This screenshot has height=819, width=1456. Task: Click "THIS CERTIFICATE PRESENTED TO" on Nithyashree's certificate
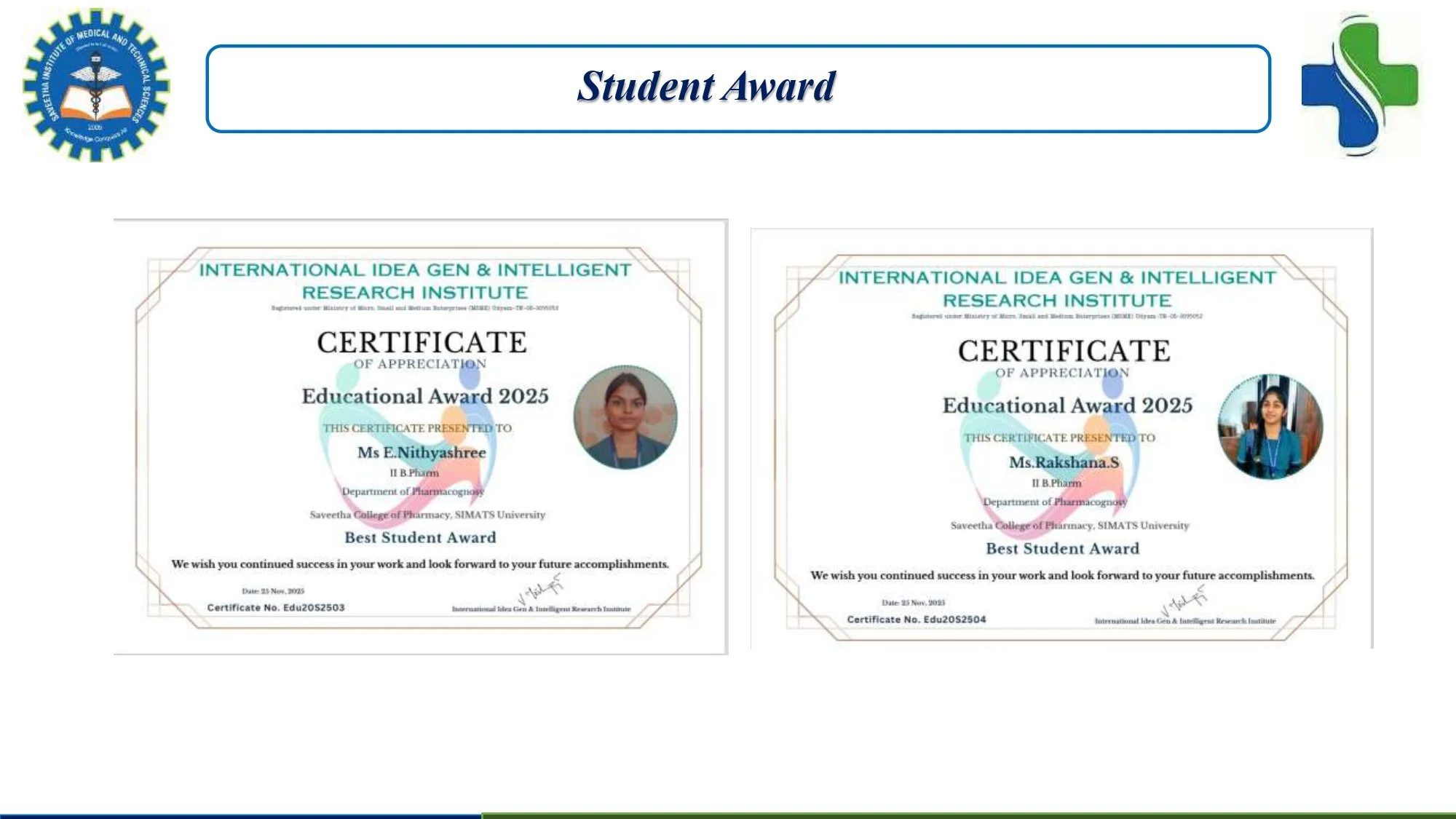tap(417, 429)
